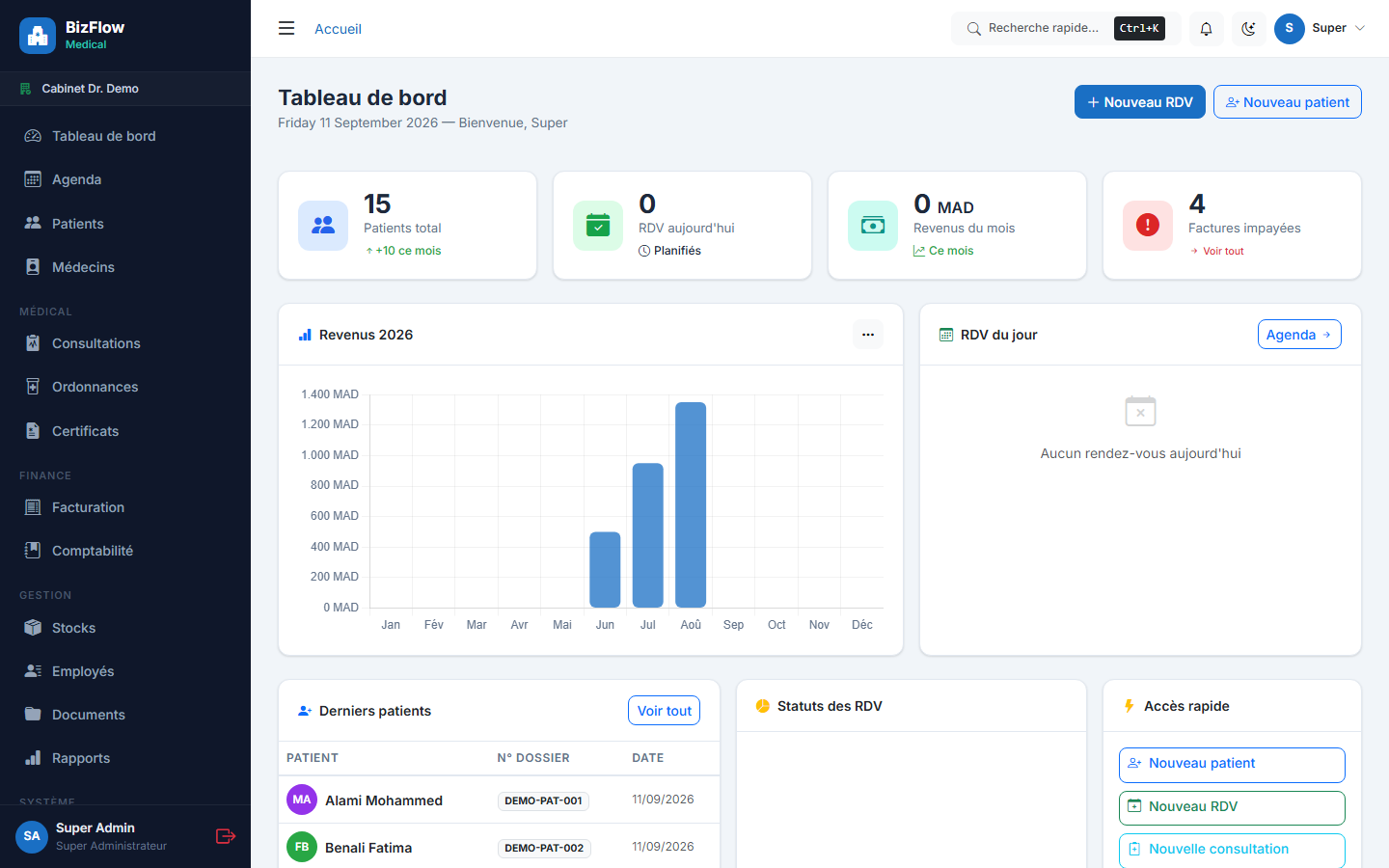Open Voir tout under Factures impayées
The image size is (1389, 868).
pyautogui.click(x=1216, y=251)
